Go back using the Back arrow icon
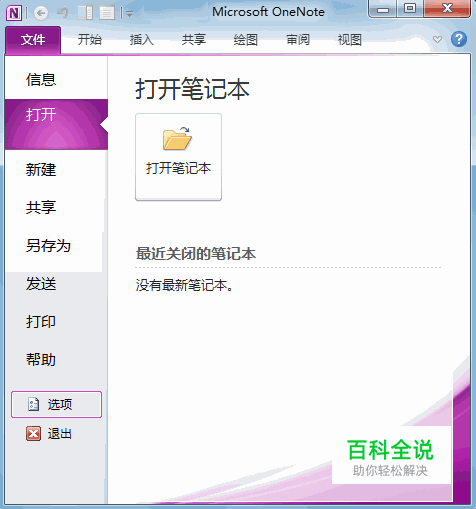 pyautogui.click(x=41, y=13)
